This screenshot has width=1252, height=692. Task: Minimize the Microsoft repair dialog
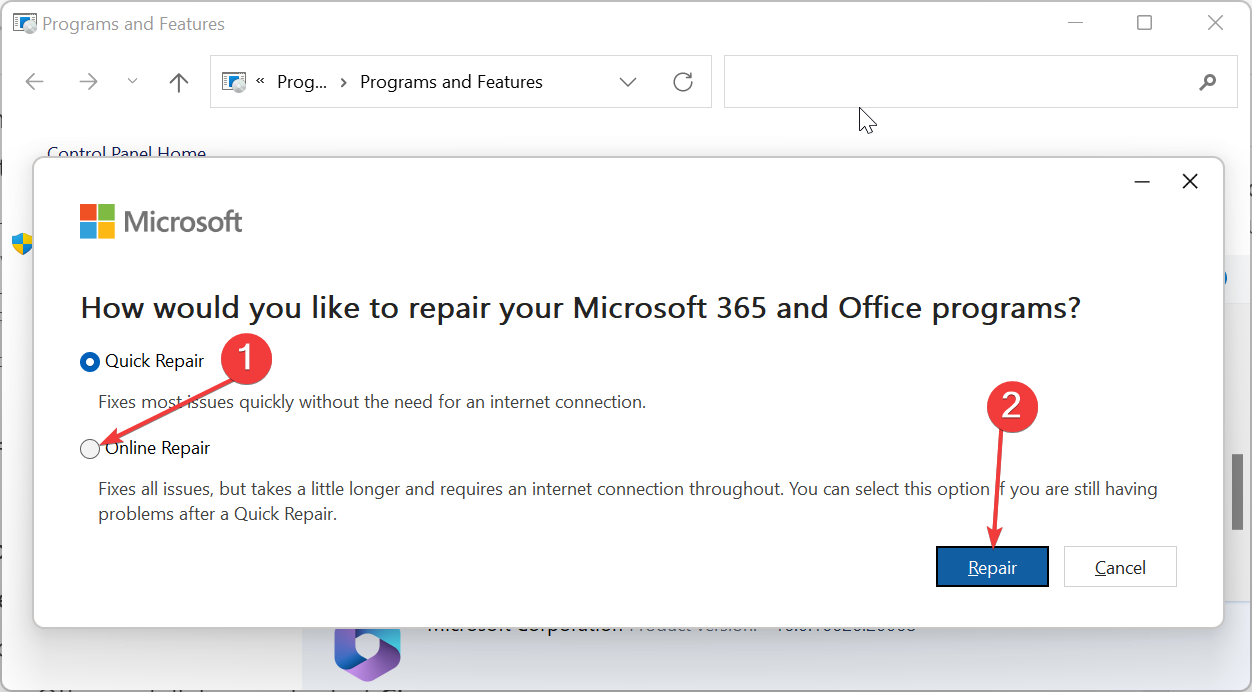pos(1143,181)
